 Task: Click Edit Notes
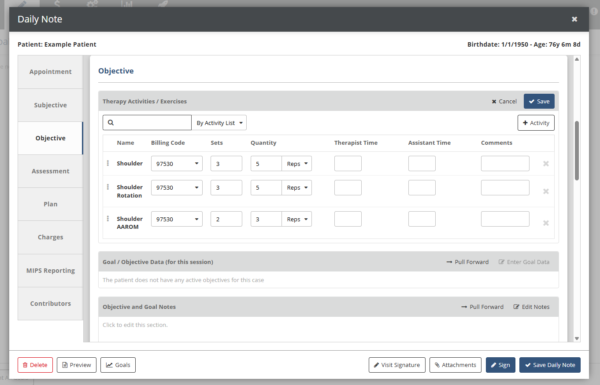coord(531,307)
